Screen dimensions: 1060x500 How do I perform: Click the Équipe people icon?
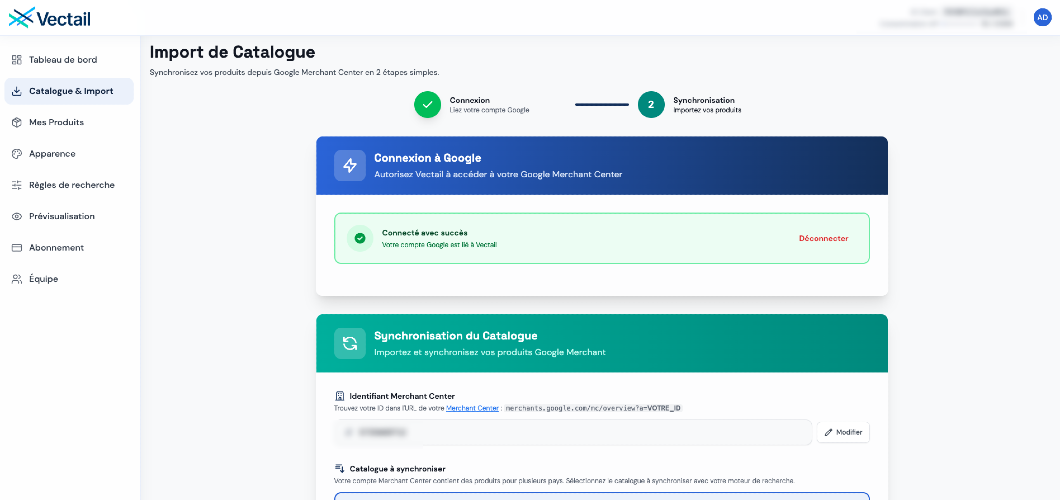click(x=17, y=279)
